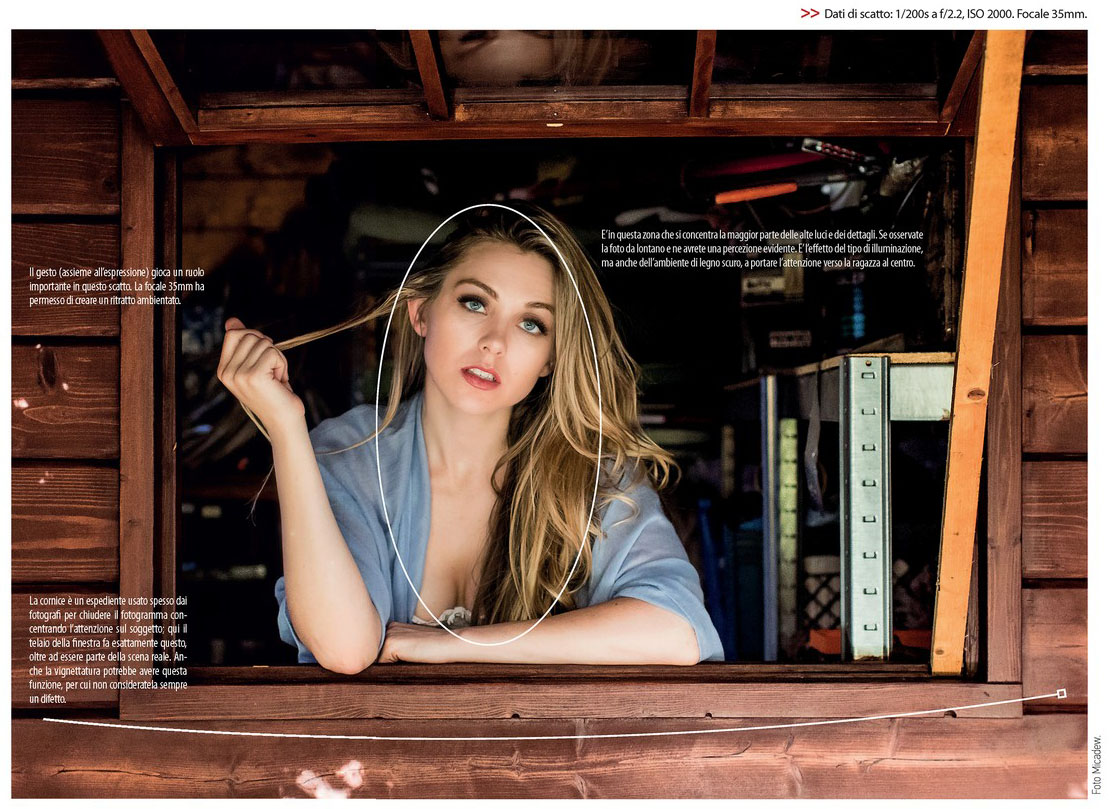Click the paragraph starting 'La cornice è un espediente'
Viewport: 1112px width, 809px height.
109,649
